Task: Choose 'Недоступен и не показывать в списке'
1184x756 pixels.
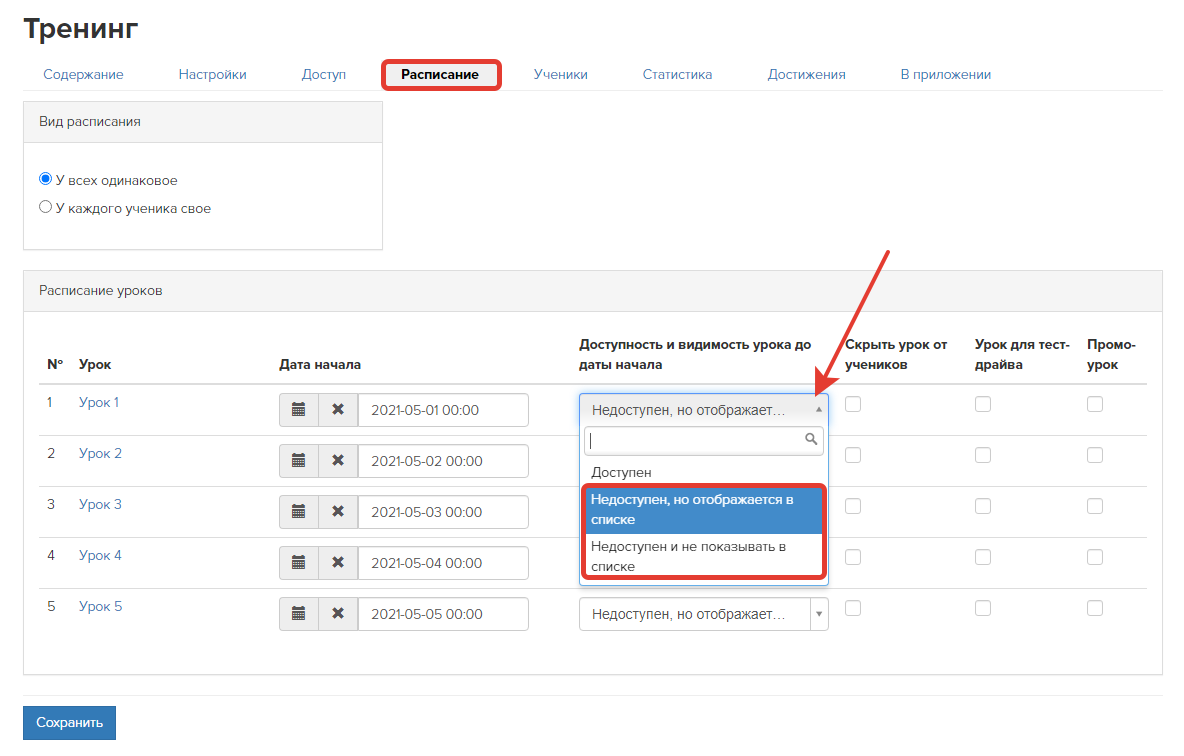Action: tap(704, 557)
